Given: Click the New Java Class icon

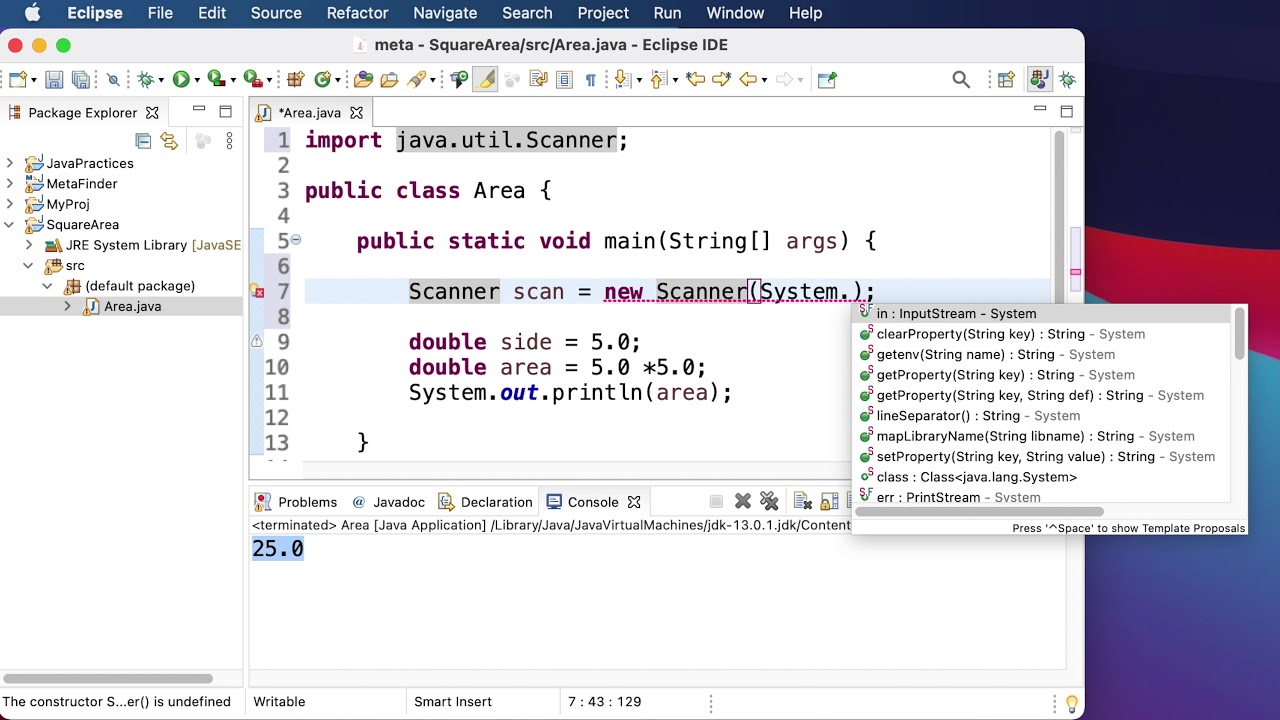Looking at the screenshot, I should (x=322, y=80).
